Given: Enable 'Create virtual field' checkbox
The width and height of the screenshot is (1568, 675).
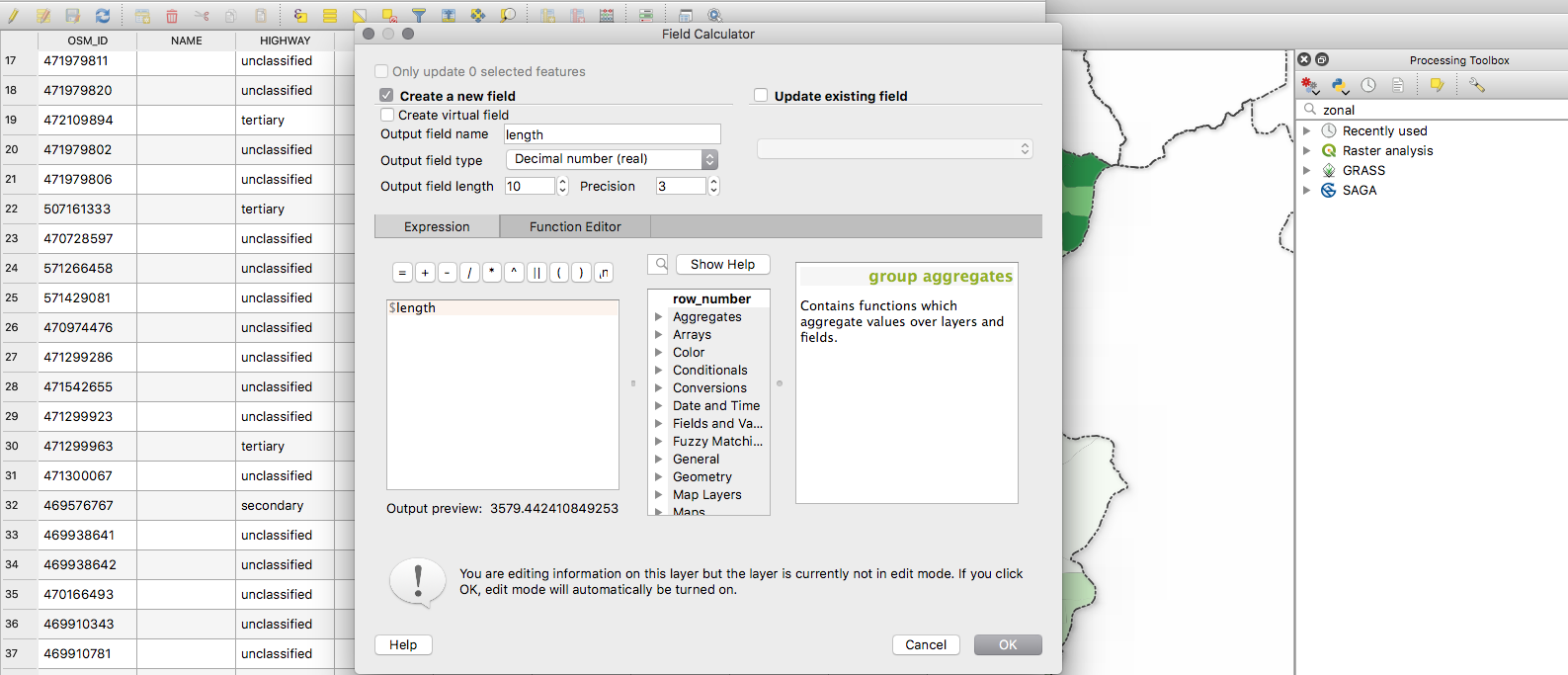Looking at the screenshot, I should (x=387, y=115).
